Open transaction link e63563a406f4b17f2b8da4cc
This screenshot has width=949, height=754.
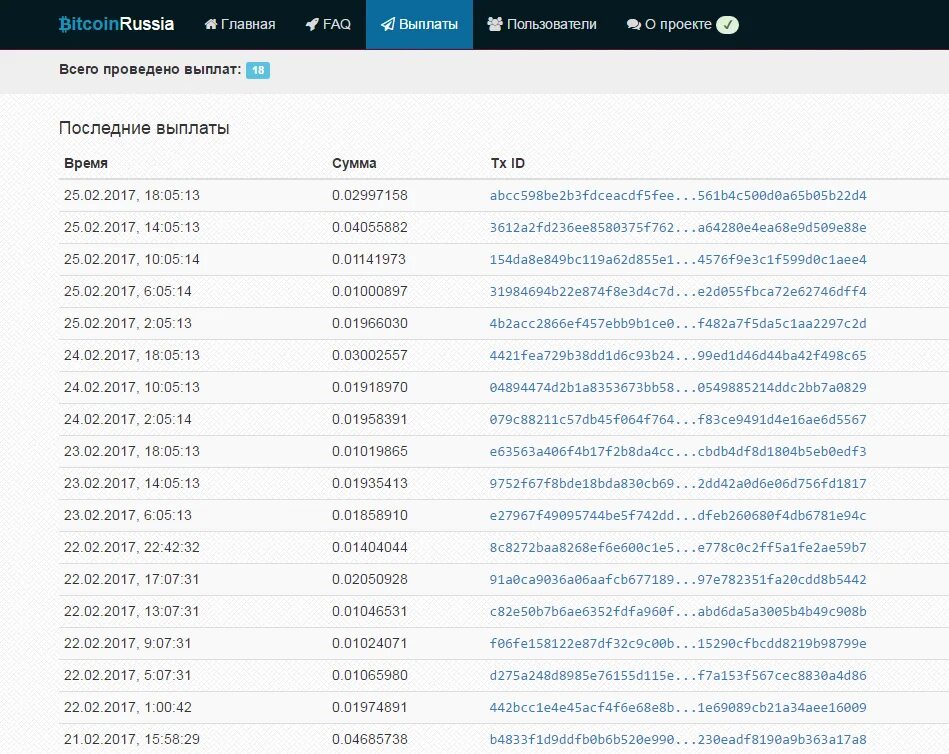coord(678,451)
